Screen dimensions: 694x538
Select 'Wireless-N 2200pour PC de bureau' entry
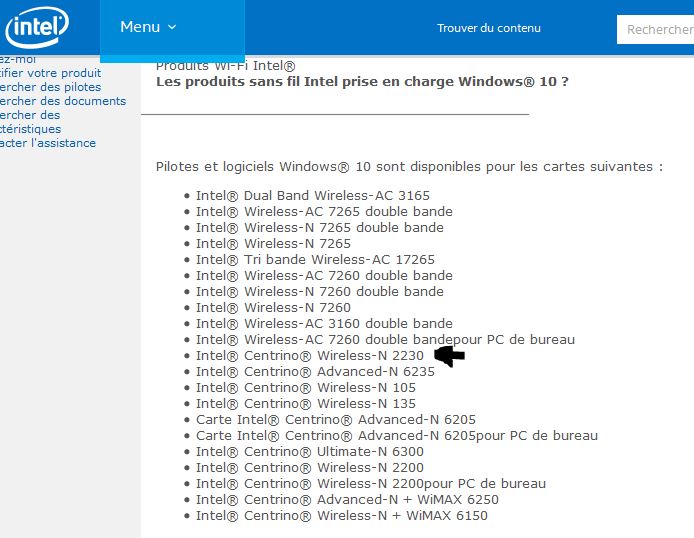click(x=371, y=484)
